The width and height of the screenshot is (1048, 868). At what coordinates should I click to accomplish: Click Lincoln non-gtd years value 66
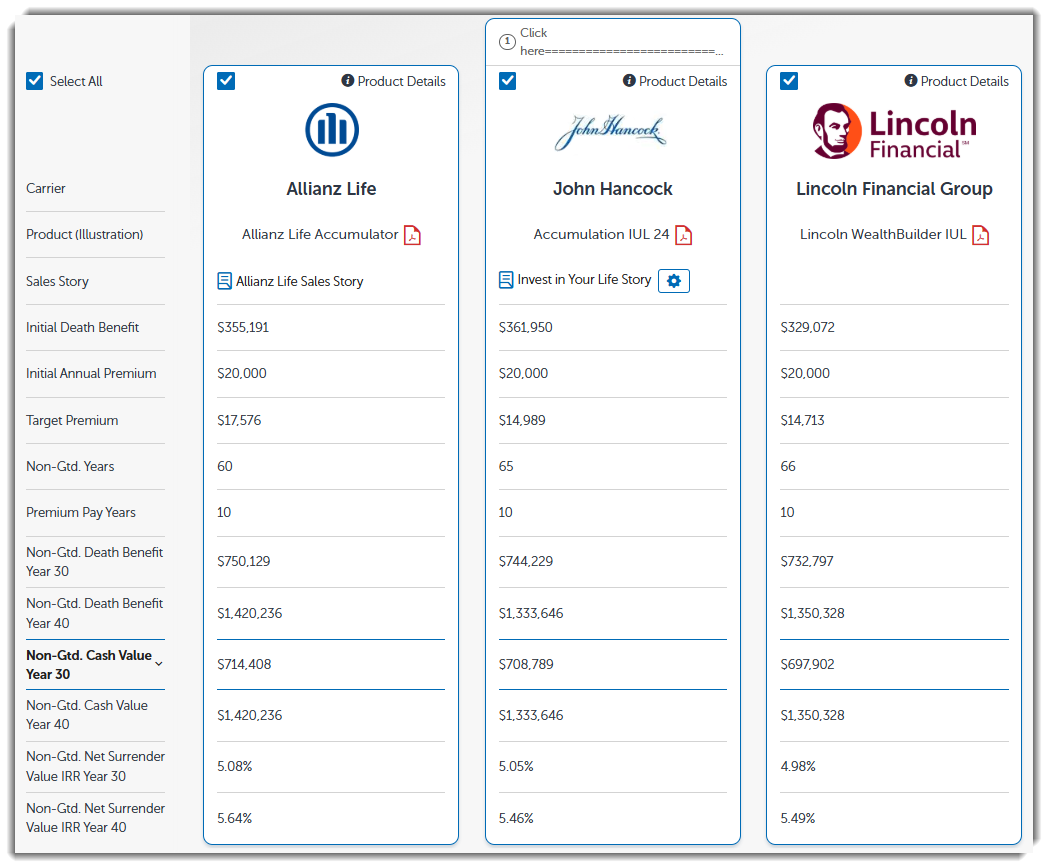[788, 466]
